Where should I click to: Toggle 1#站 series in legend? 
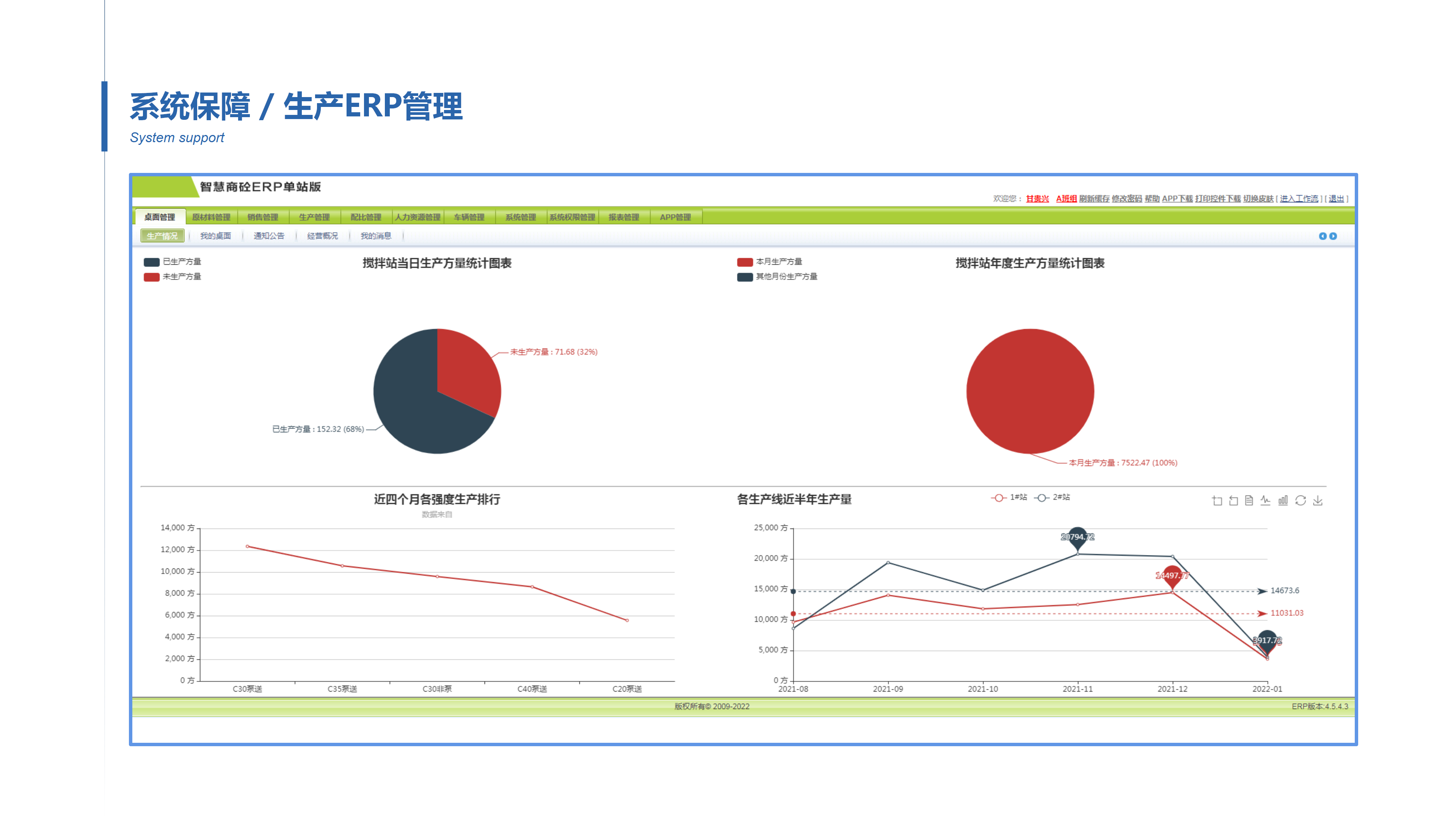(1009, 497)
